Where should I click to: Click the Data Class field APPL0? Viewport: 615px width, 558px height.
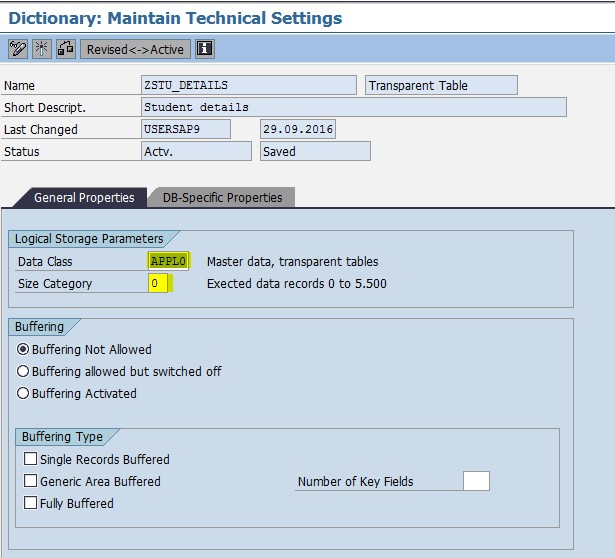169,261
